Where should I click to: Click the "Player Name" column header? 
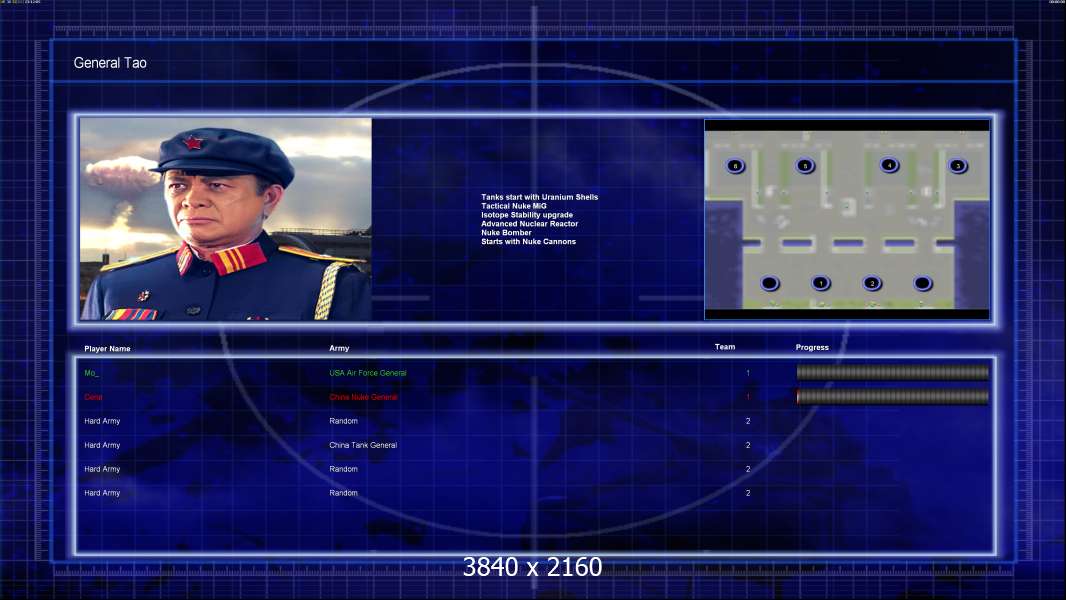(x=107, y=349)
